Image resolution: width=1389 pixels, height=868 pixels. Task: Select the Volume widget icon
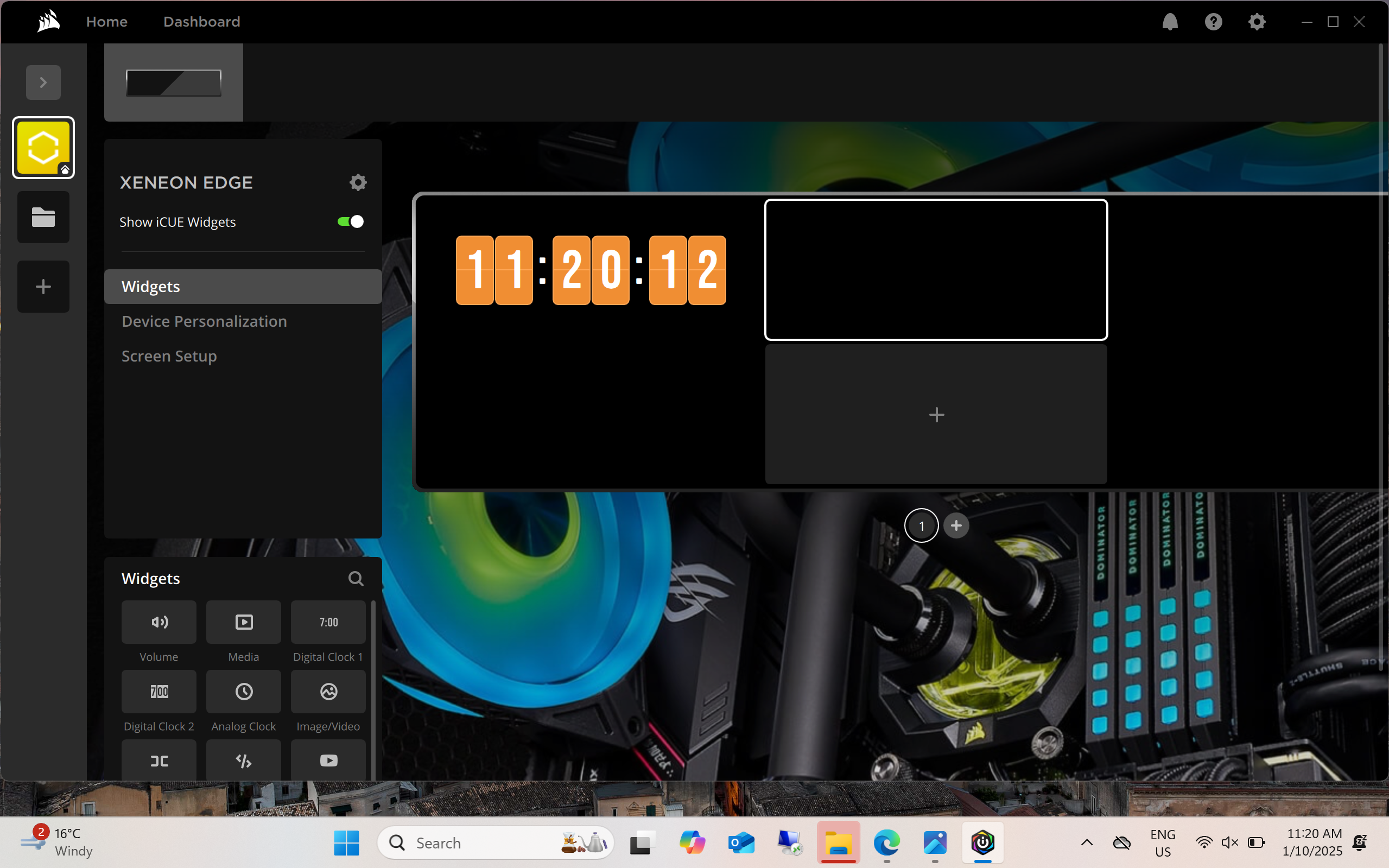[158, 622]
